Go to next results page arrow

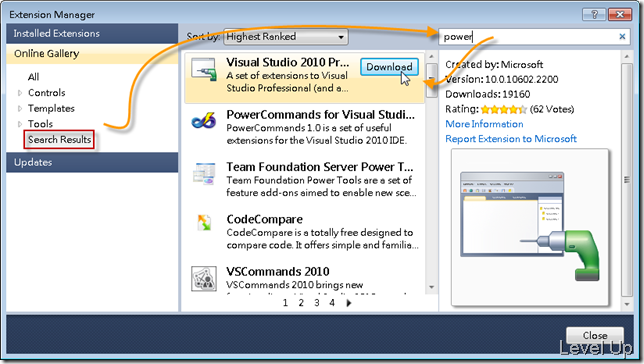[349, 303]
